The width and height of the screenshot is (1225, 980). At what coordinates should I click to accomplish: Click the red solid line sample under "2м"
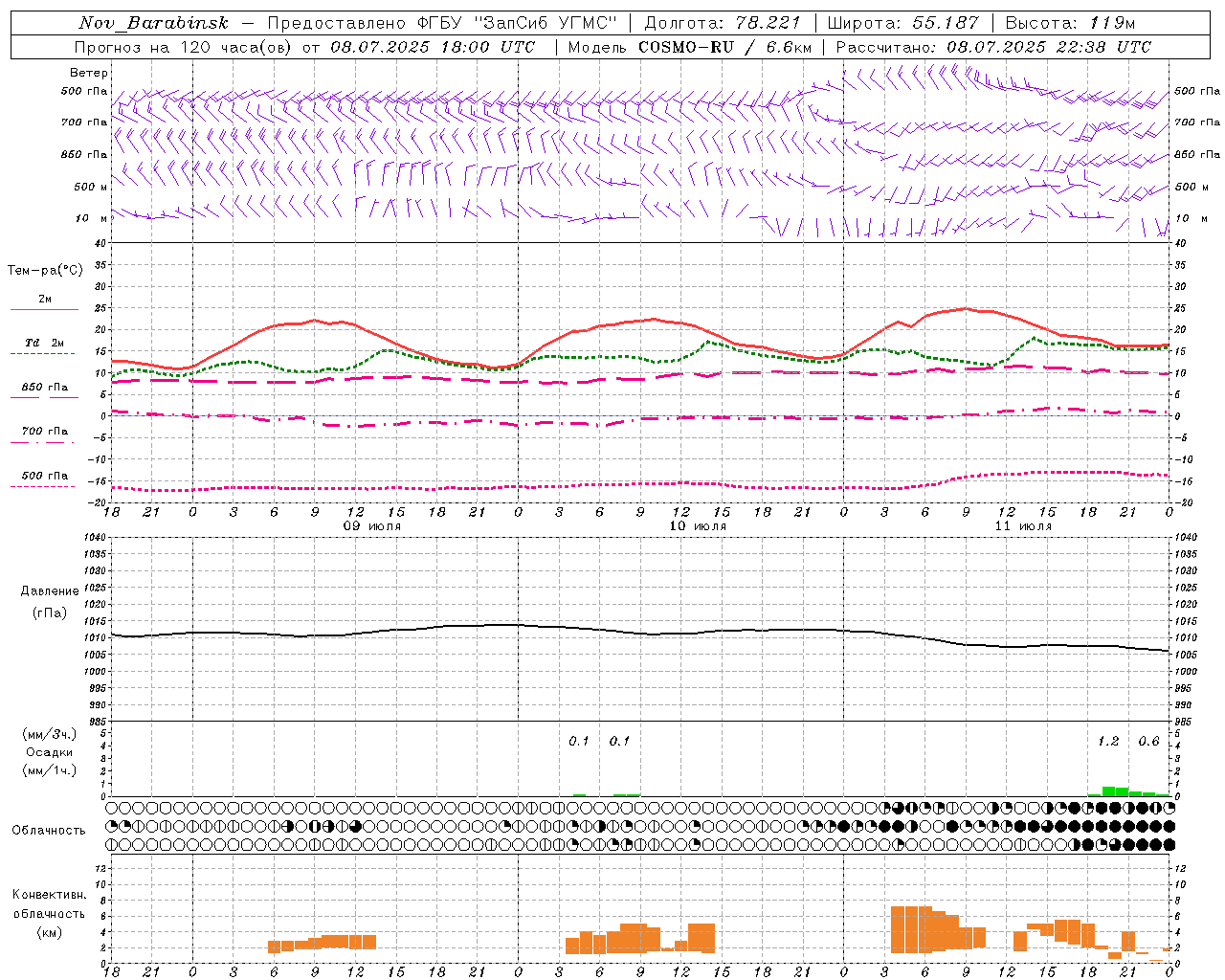pyautogui.click(x=44, y=310)
